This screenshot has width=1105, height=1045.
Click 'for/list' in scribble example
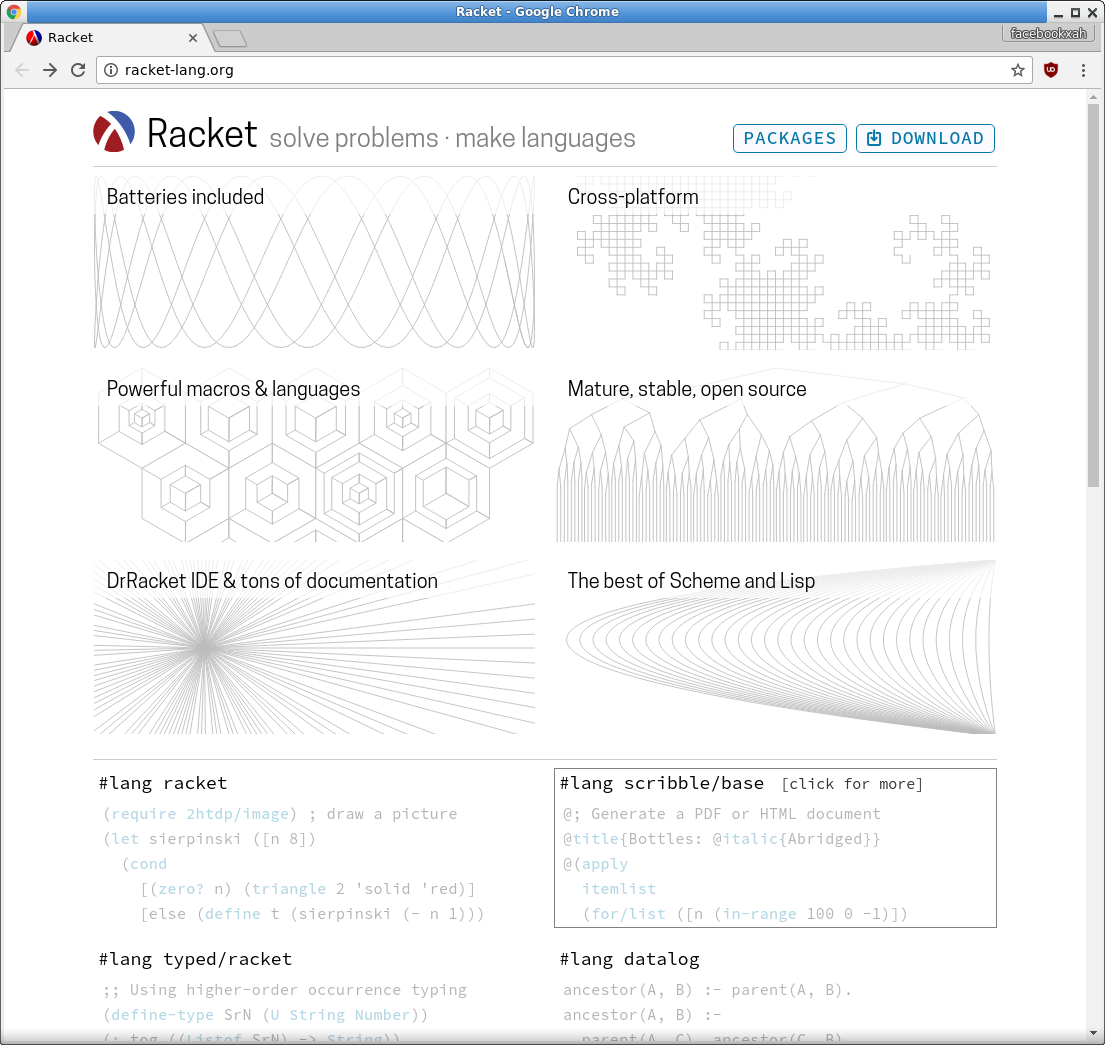[628, 914]
